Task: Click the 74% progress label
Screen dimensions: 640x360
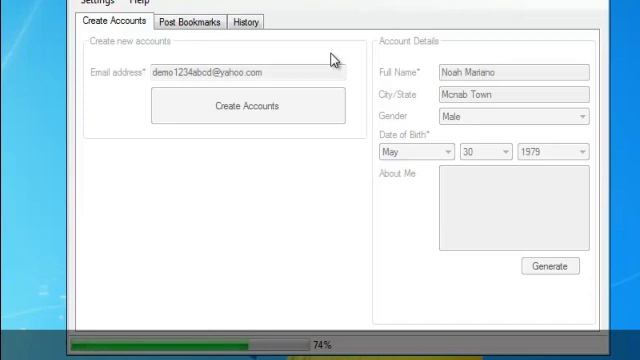Action: (x=322, y=345)
